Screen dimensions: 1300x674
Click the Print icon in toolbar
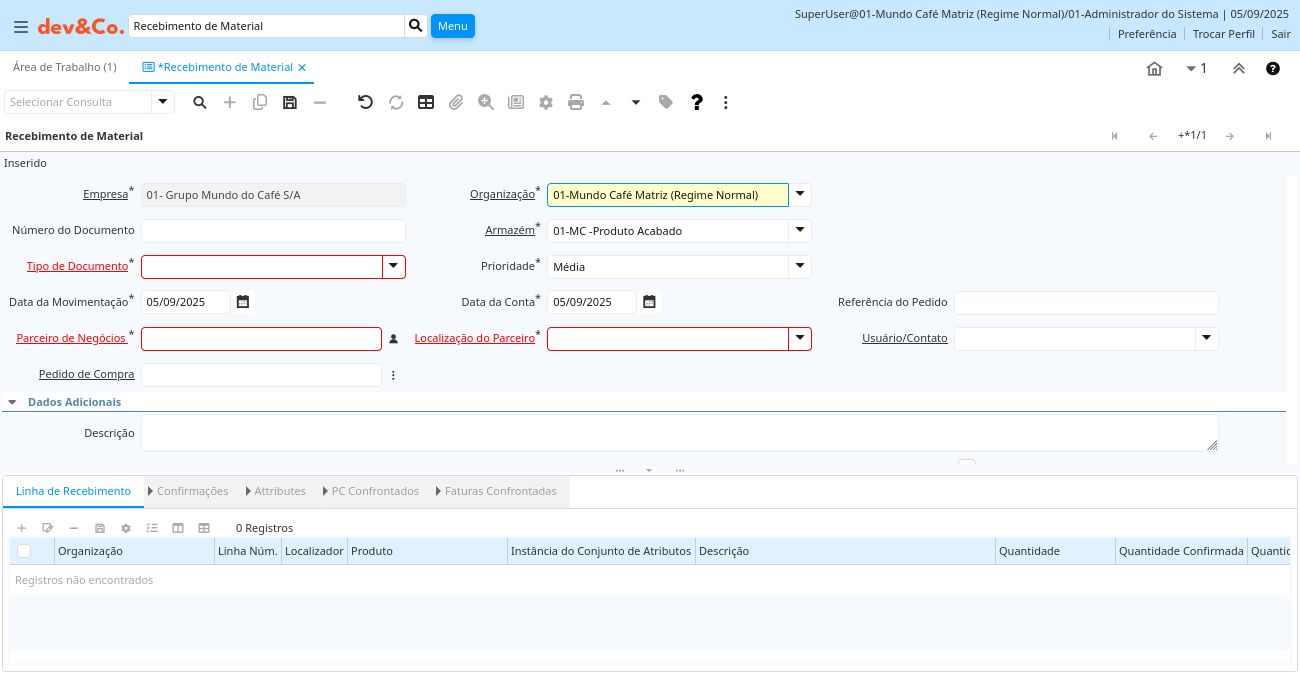pyautogui.click(x=576, y=102)
